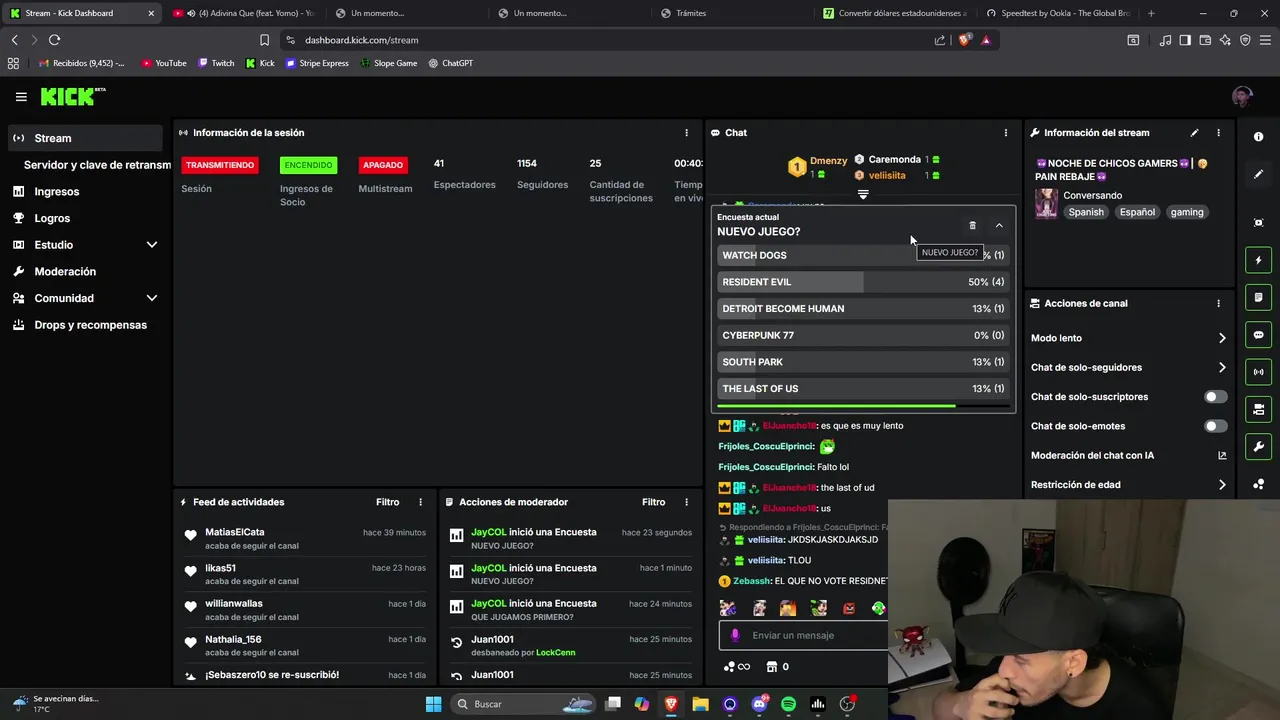This screenshot has height=720, width=1280.
Task: Open the ChatGPT bookmark
Action: [451, 63]
